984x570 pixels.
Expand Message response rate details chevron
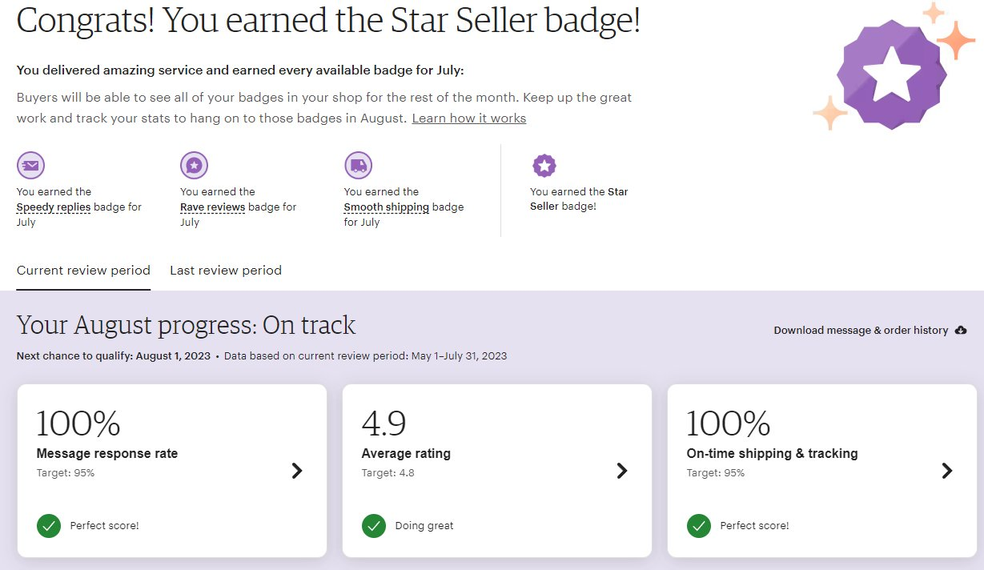pos(297,471)
